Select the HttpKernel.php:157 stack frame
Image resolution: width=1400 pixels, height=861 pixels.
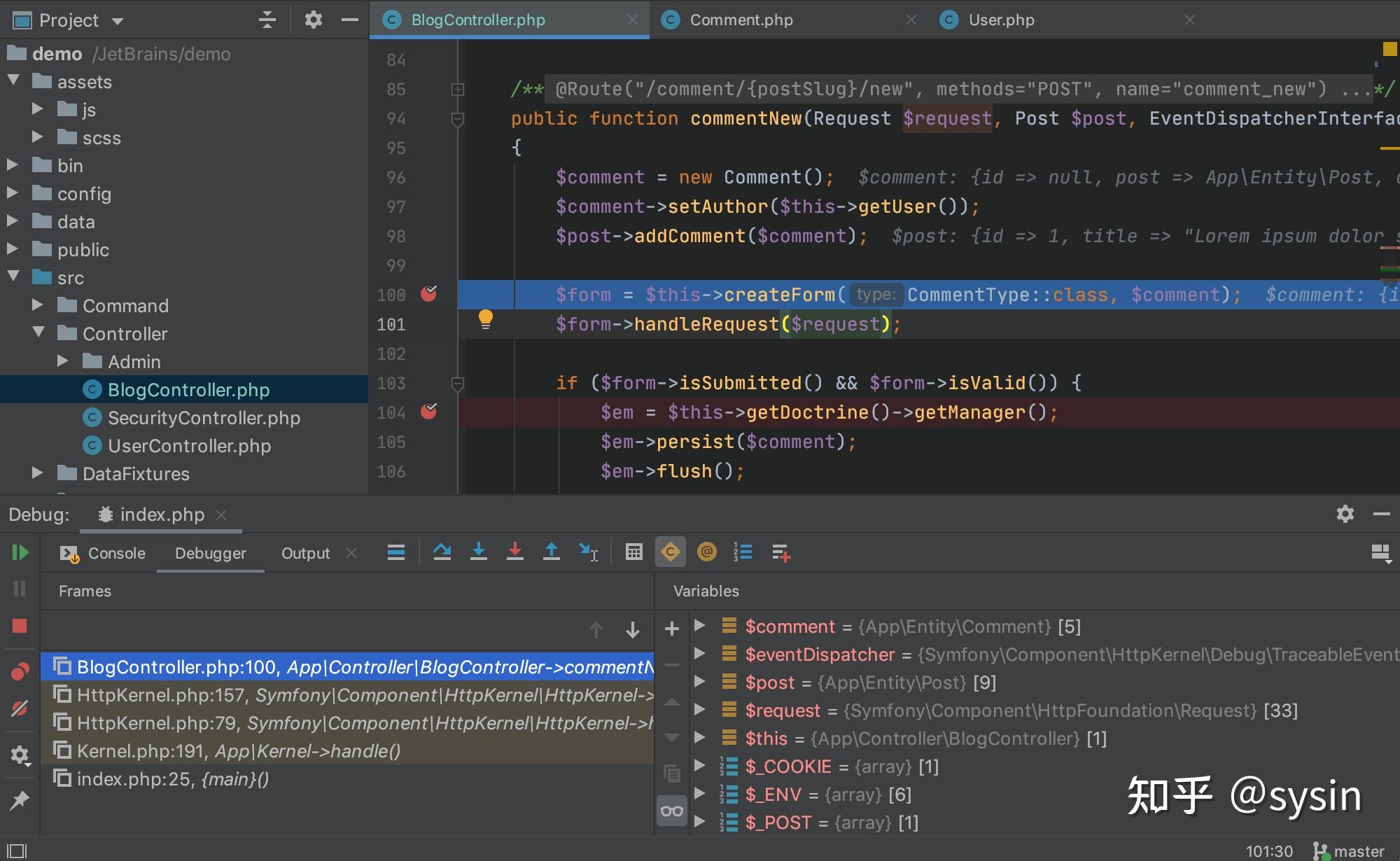tap(280, 694)
